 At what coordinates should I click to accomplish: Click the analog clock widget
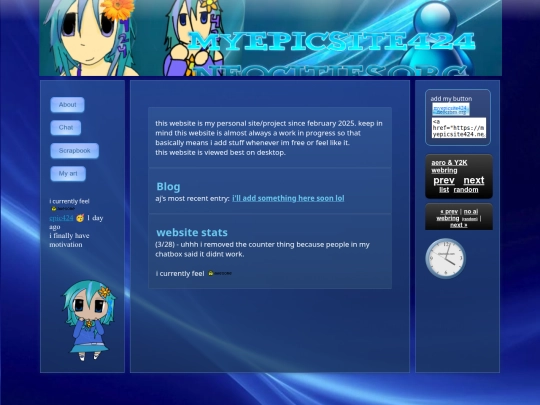(x=446, y=259)
